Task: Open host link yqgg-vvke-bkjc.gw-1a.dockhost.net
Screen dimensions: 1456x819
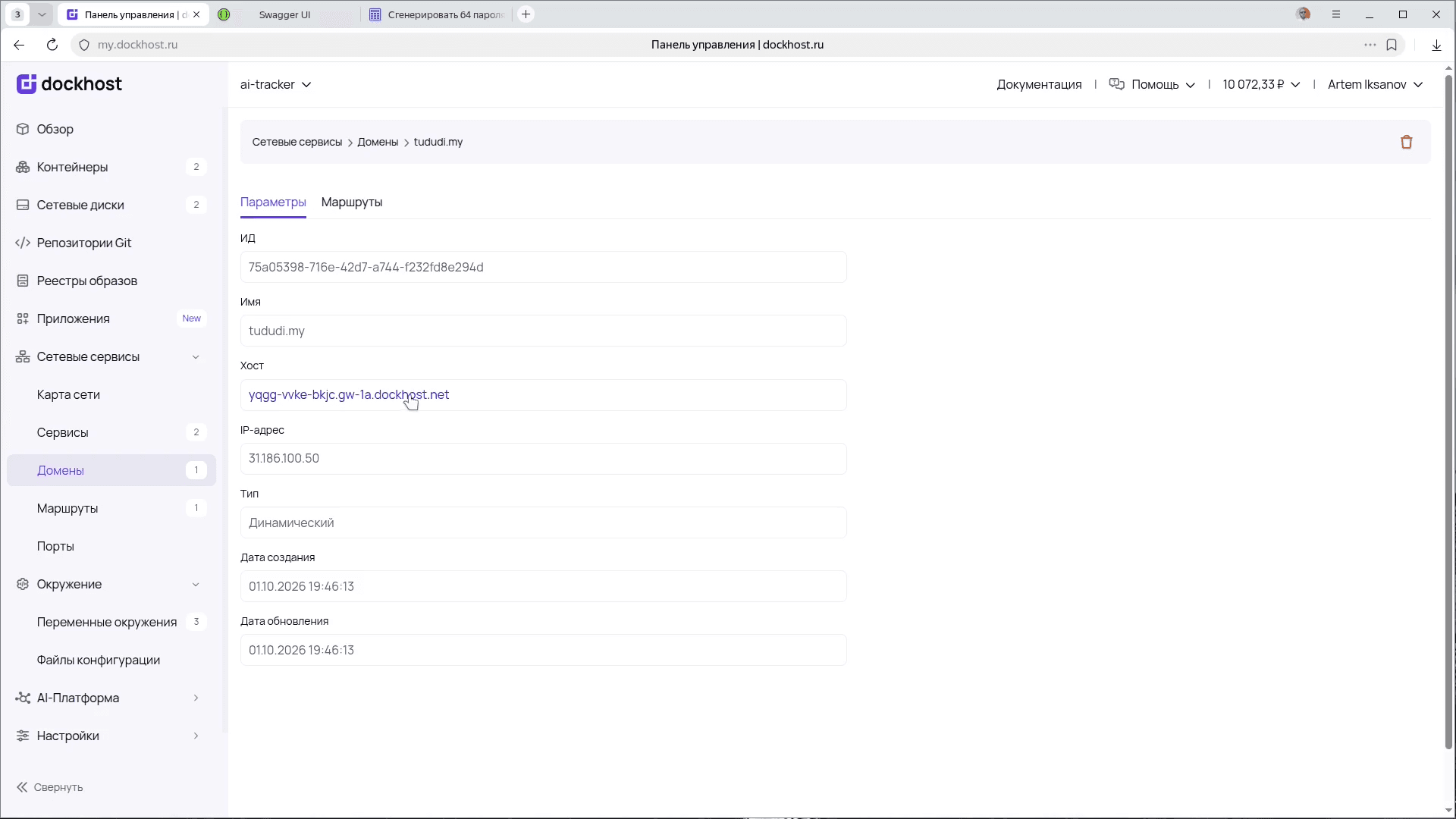Action: pos(349,394)
